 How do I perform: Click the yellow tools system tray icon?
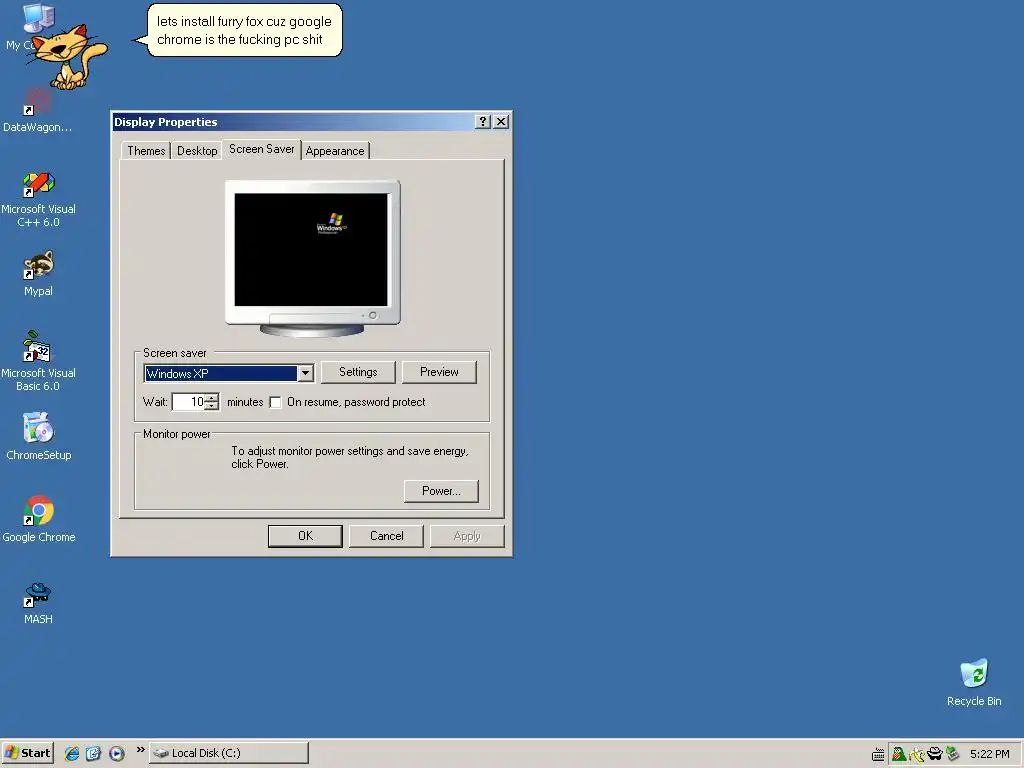pos(917,754)
